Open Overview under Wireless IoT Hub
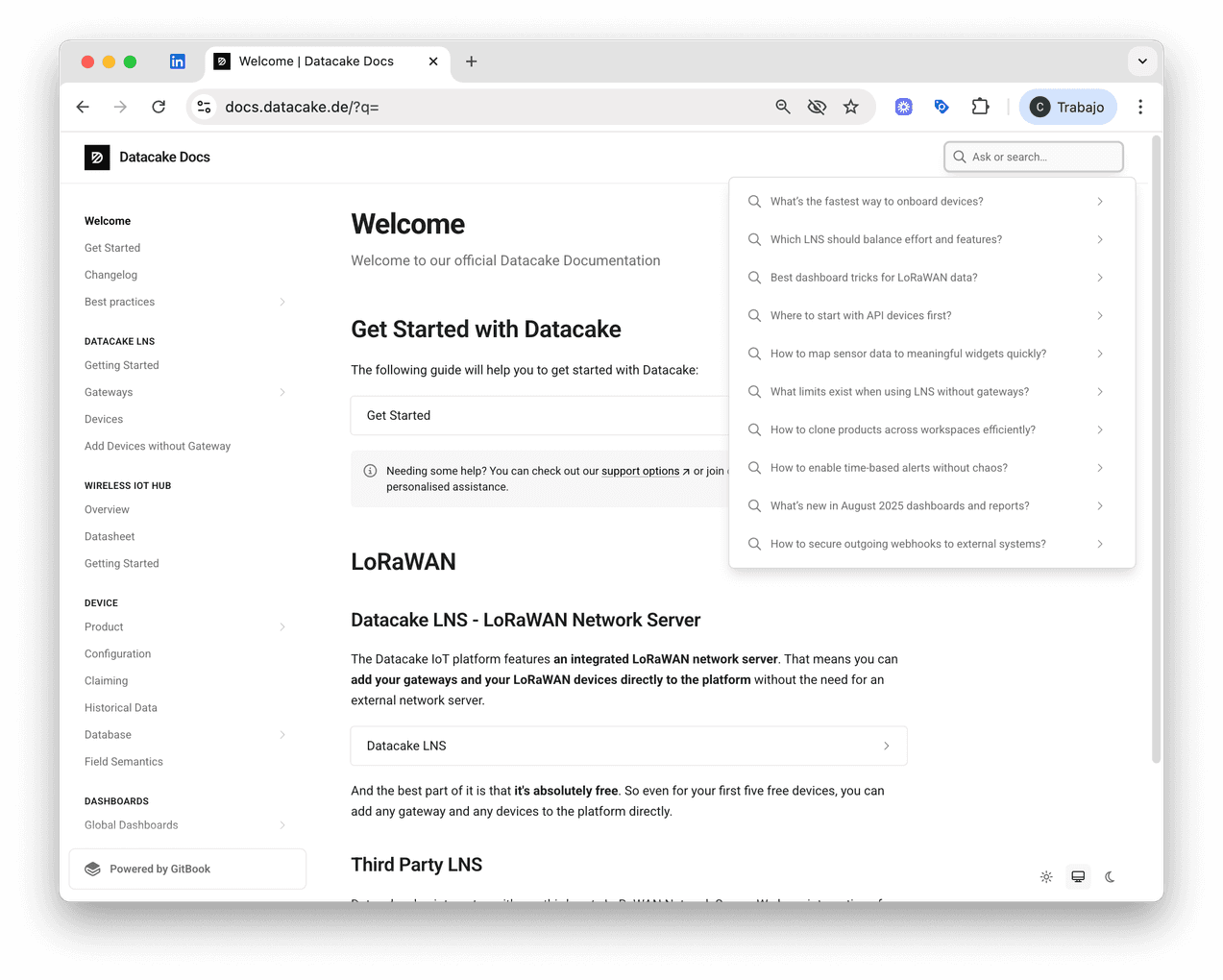The image size is (1223, 980). click(107, 509)
